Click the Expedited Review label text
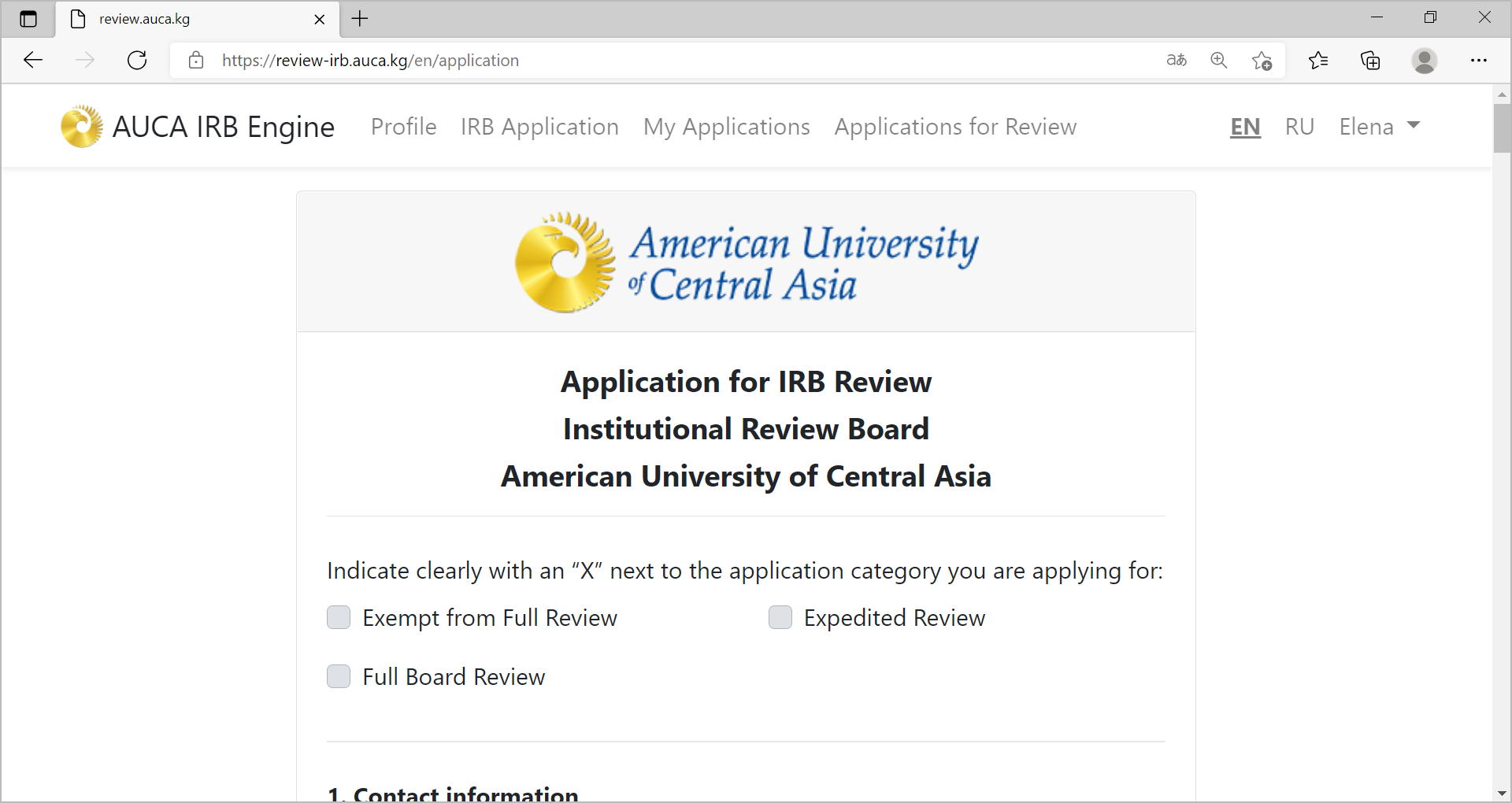The image size is (1512, 803). [895, 618]
